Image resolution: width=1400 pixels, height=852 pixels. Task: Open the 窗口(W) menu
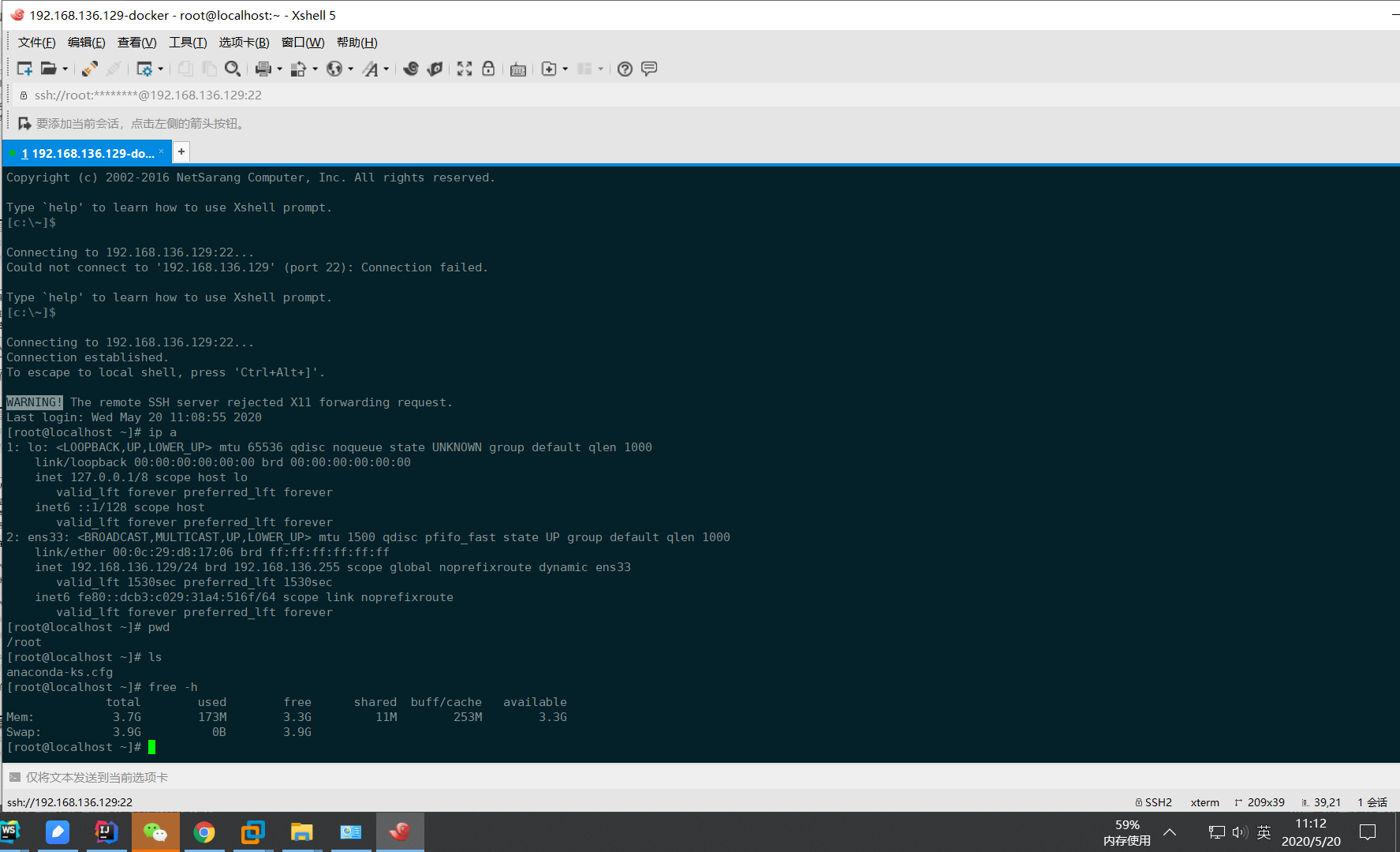click(303, 42)
